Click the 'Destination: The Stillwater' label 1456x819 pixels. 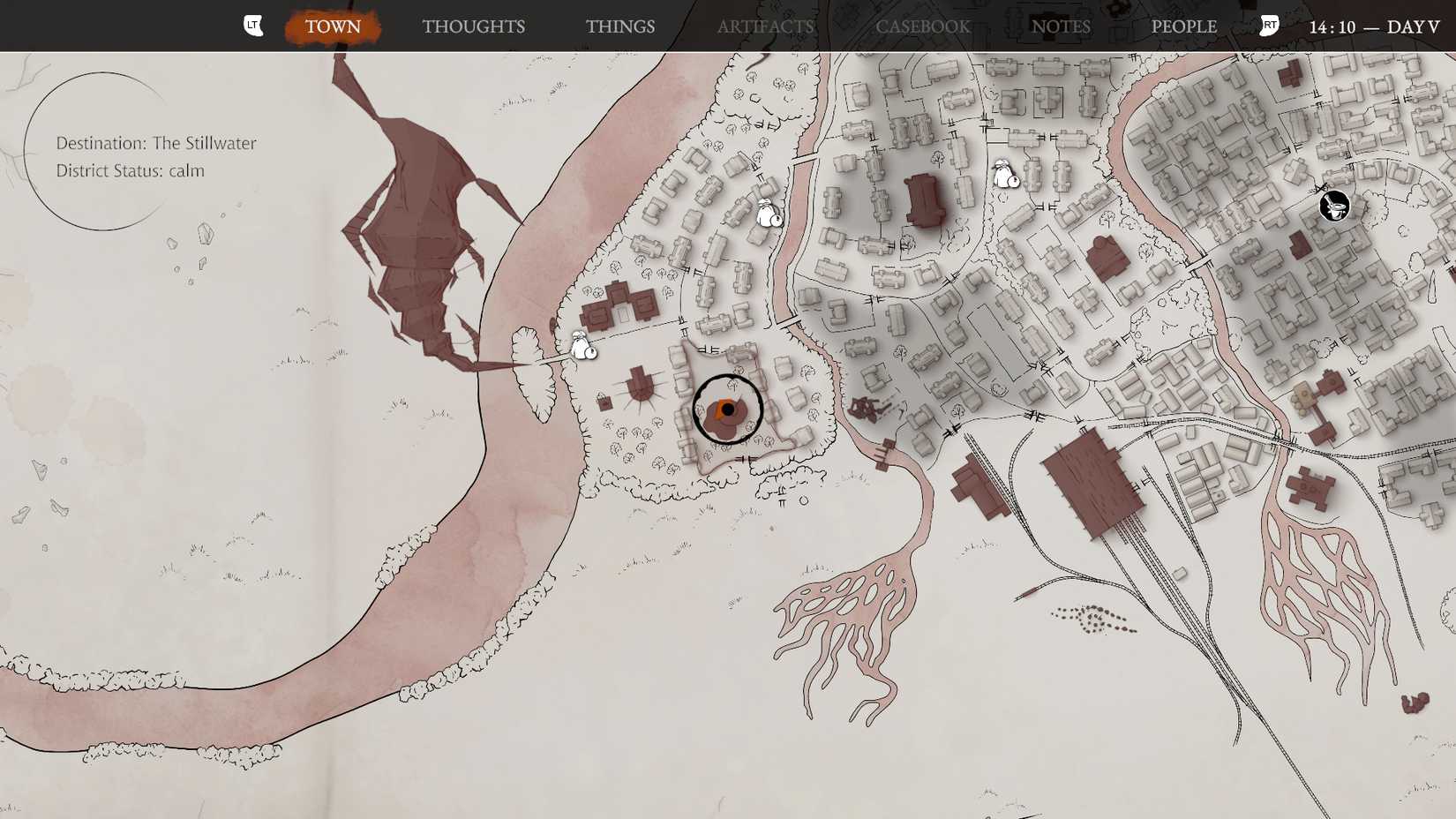click(x=157, y=142)
